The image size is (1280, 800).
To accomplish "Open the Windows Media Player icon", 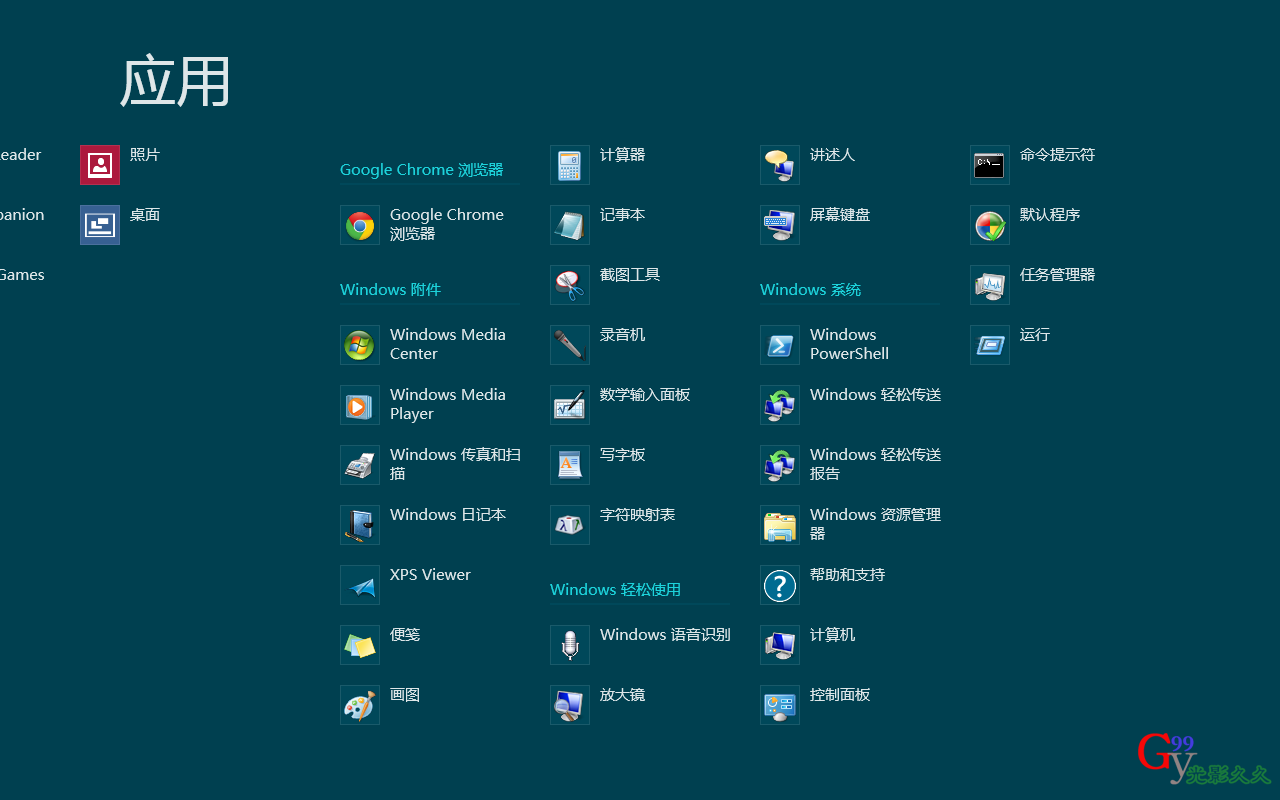I will 360,405.
